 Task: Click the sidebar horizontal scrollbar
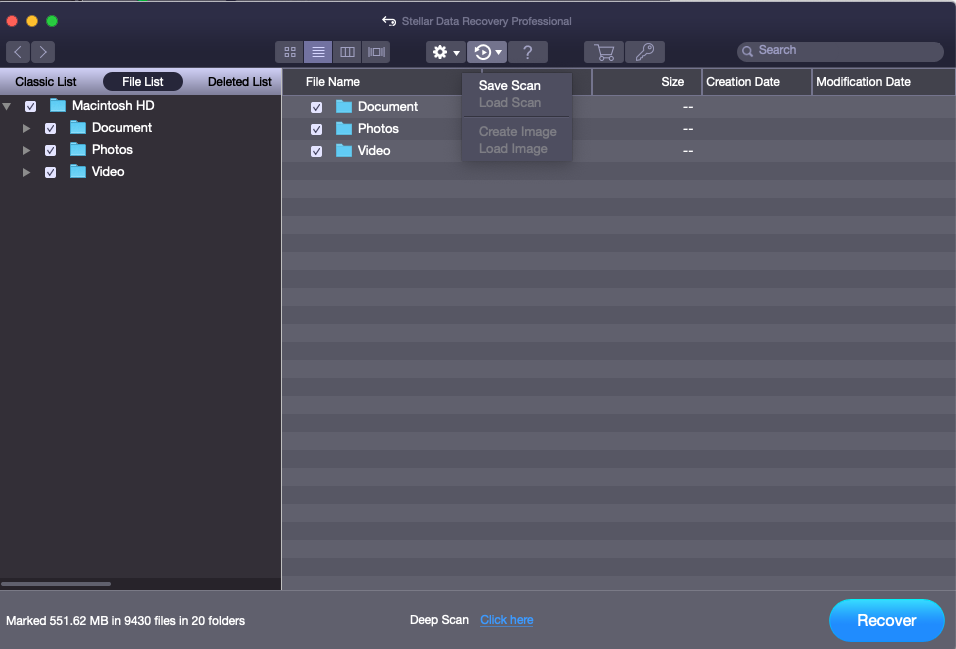(56, 583)
